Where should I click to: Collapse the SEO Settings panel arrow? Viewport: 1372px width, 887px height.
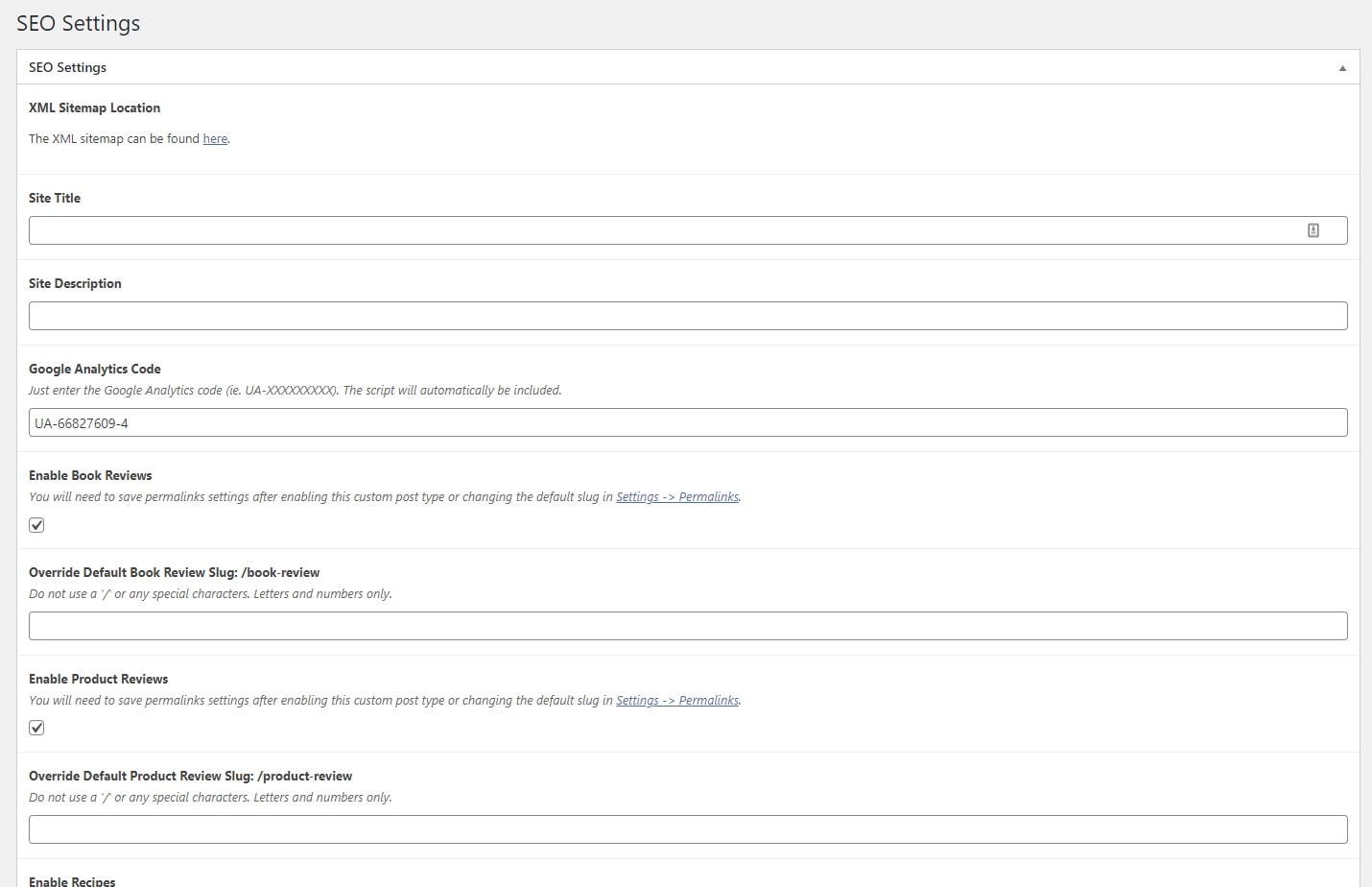(x=1342, y=68)
